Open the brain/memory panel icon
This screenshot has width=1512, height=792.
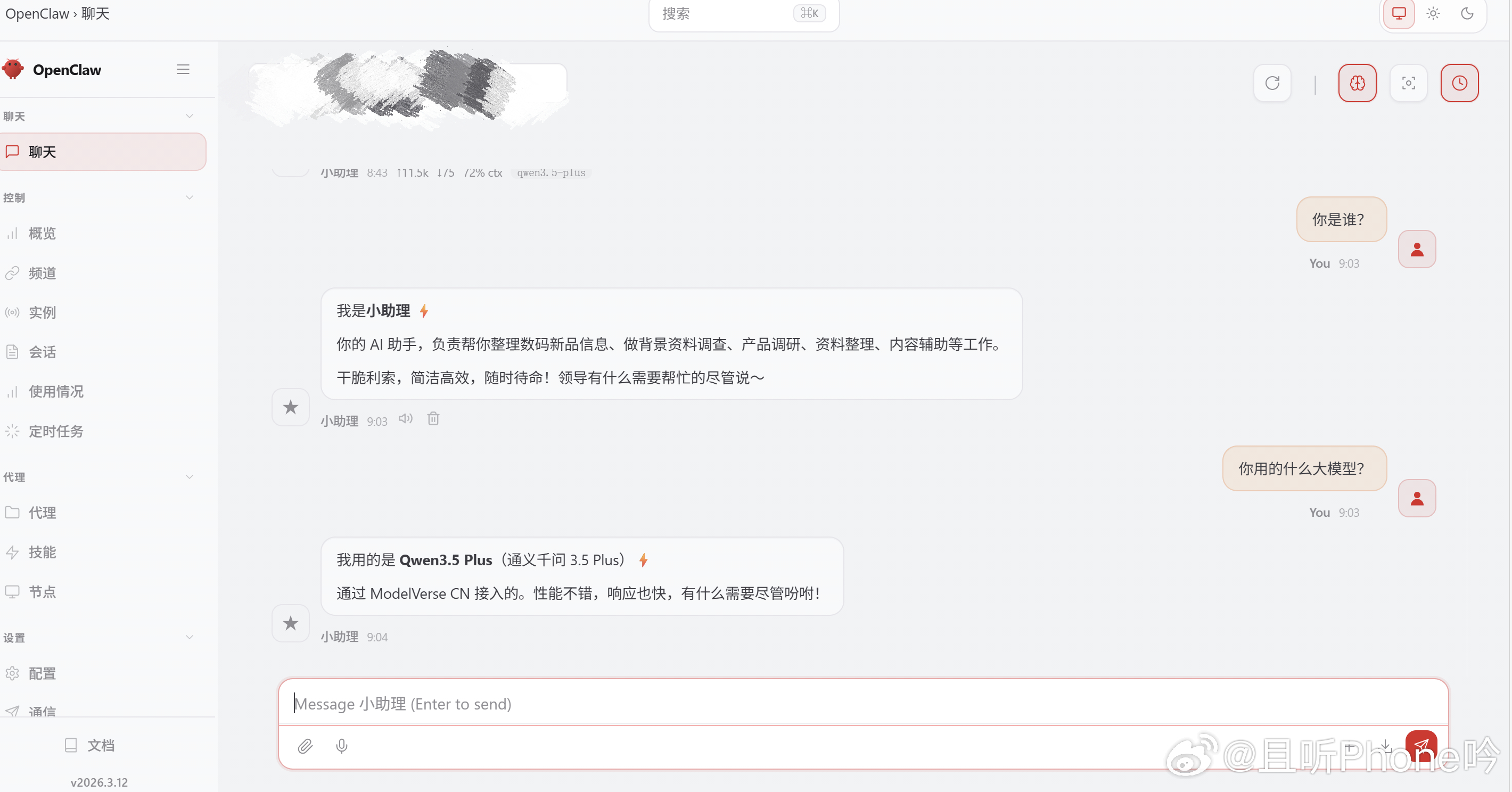[1357, 82]
